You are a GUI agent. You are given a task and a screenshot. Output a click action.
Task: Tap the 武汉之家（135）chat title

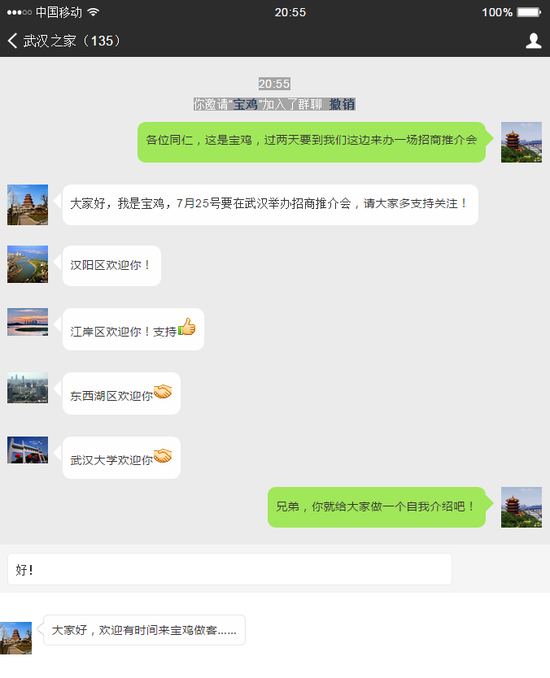71,41
